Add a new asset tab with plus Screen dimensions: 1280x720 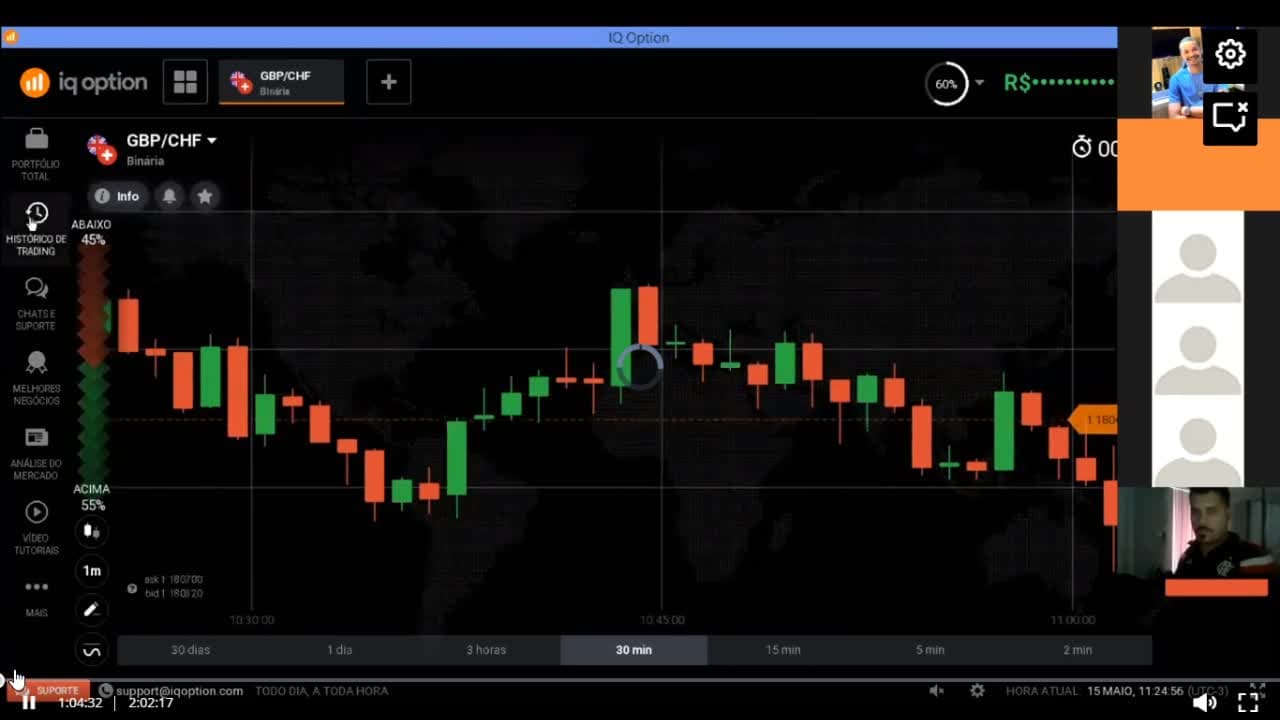point(388,82)
